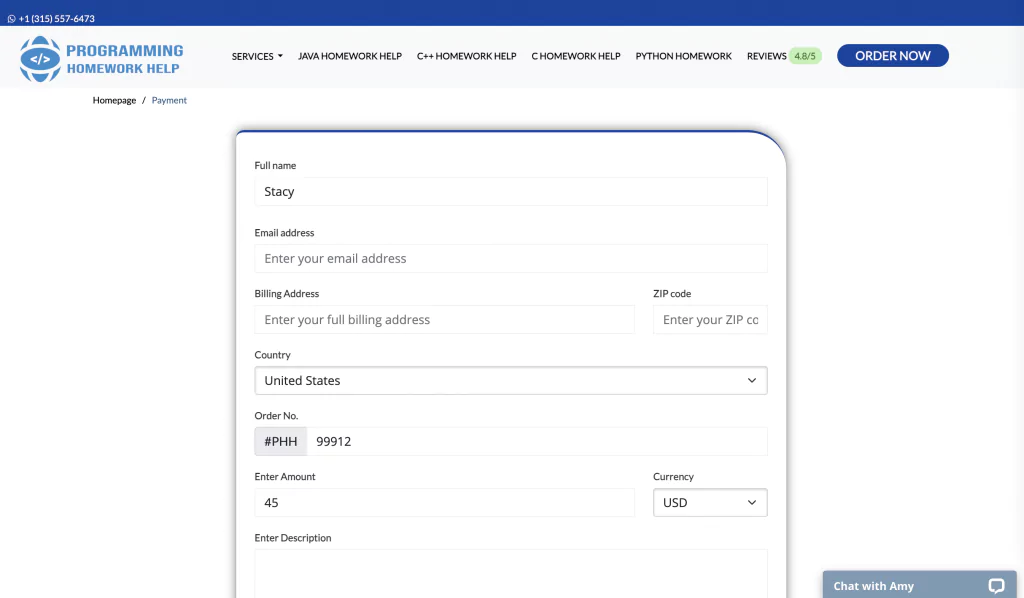Open the Chat with Amy widget
Viewport: 1024px width, 598px height.
point(920,585)
